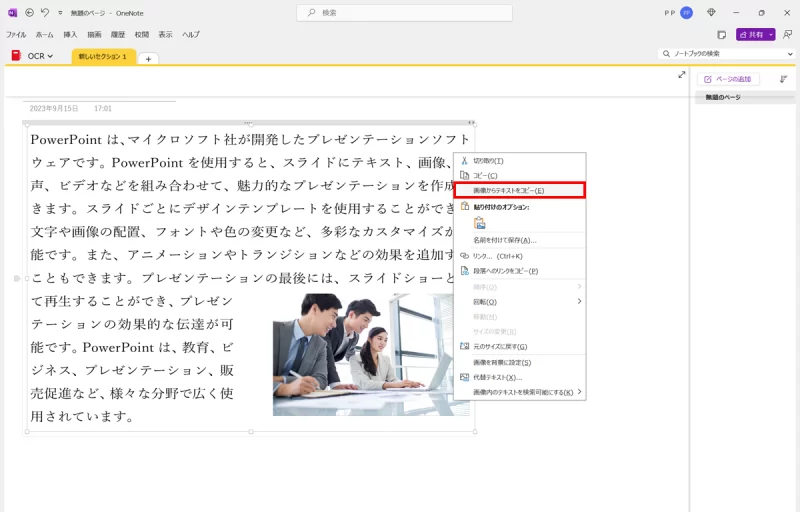This screenshot has width=800, height=512.
Task: Switch to the 表示 ribbon tab
Action: [165, 35]
